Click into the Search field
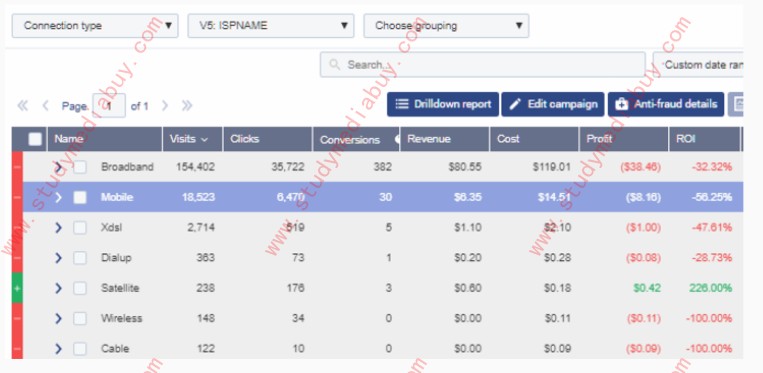This screenshot has width=763, height=373. click(483, 65)
